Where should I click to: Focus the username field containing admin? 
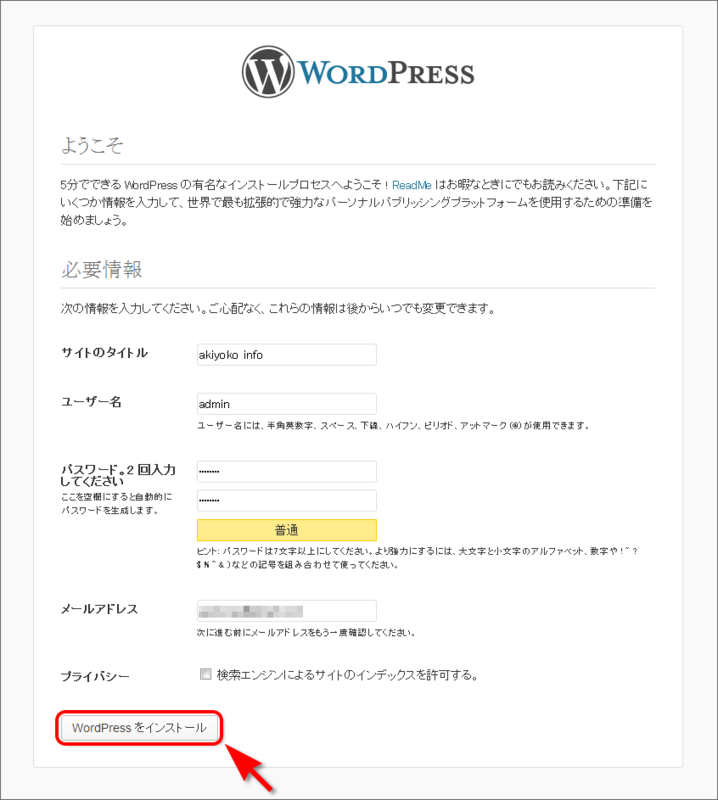coord(287,404)
